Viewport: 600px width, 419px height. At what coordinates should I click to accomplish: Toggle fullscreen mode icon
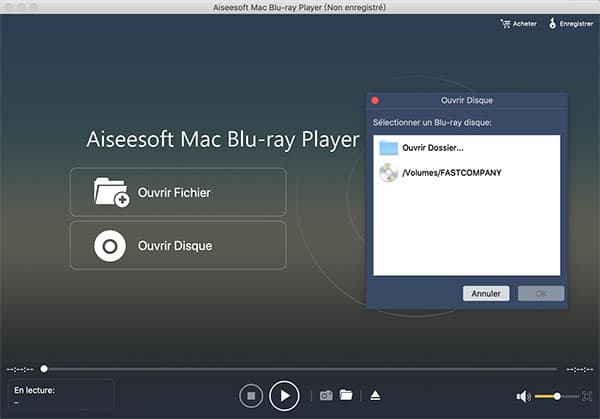587,396
